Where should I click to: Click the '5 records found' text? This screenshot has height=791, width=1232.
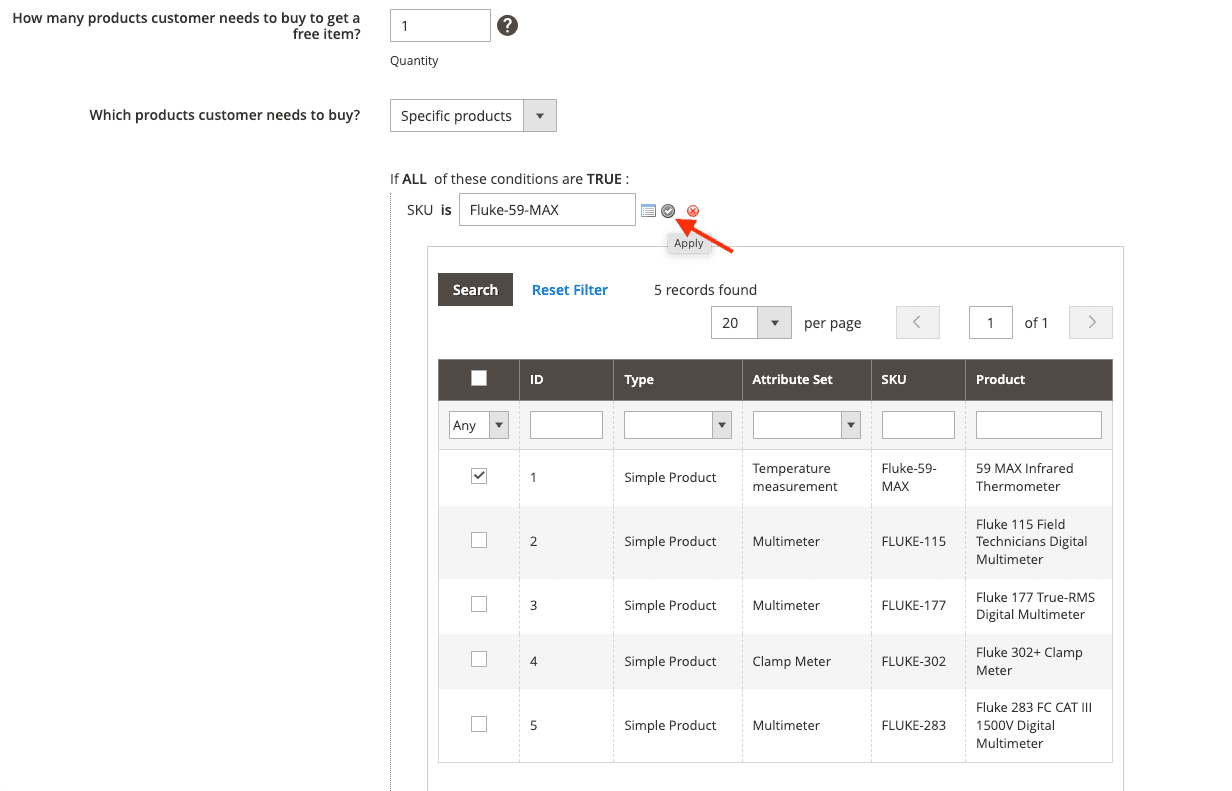[x=705, y=290]
